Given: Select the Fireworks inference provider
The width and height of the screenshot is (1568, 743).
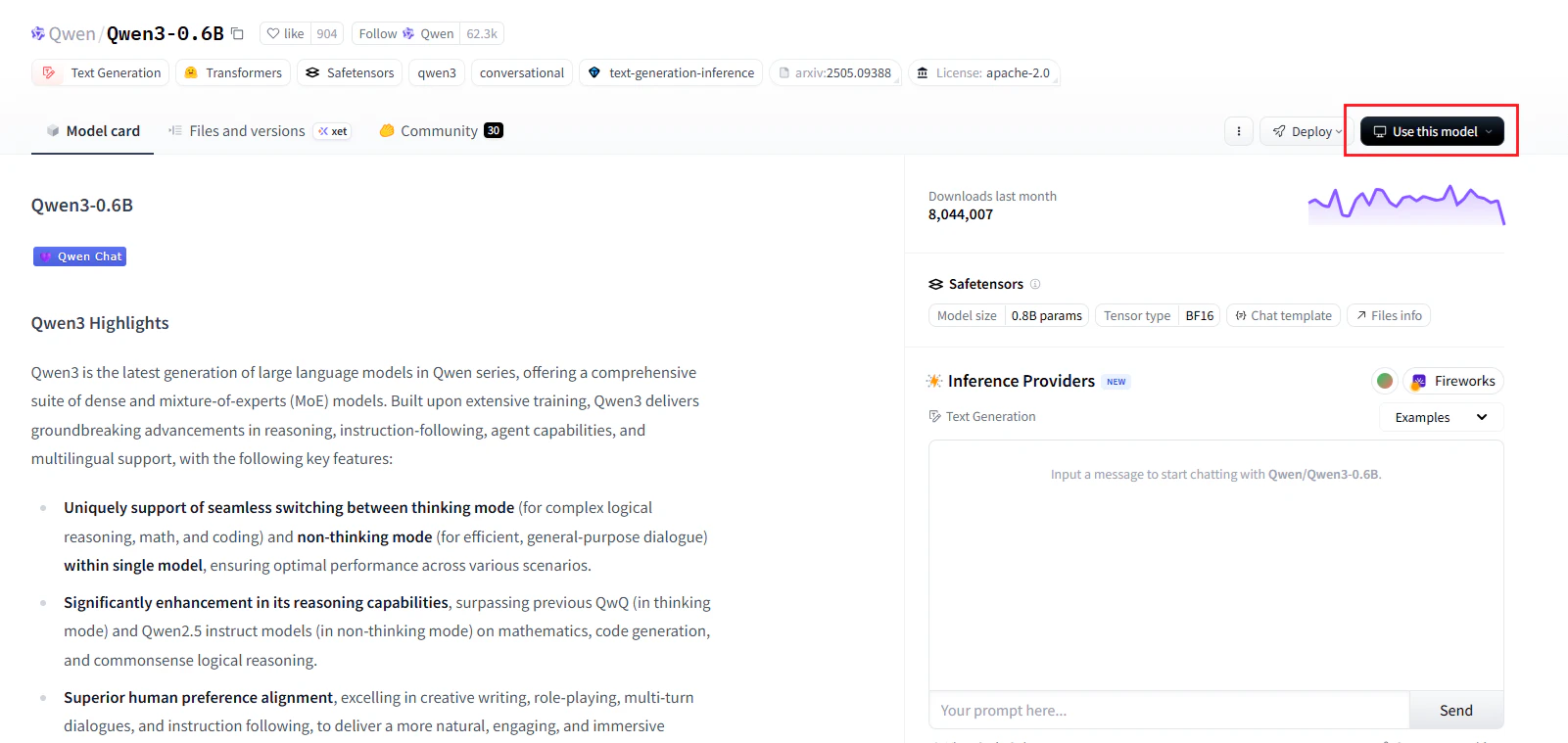Looking at the screenshot, I should 1453,381.
